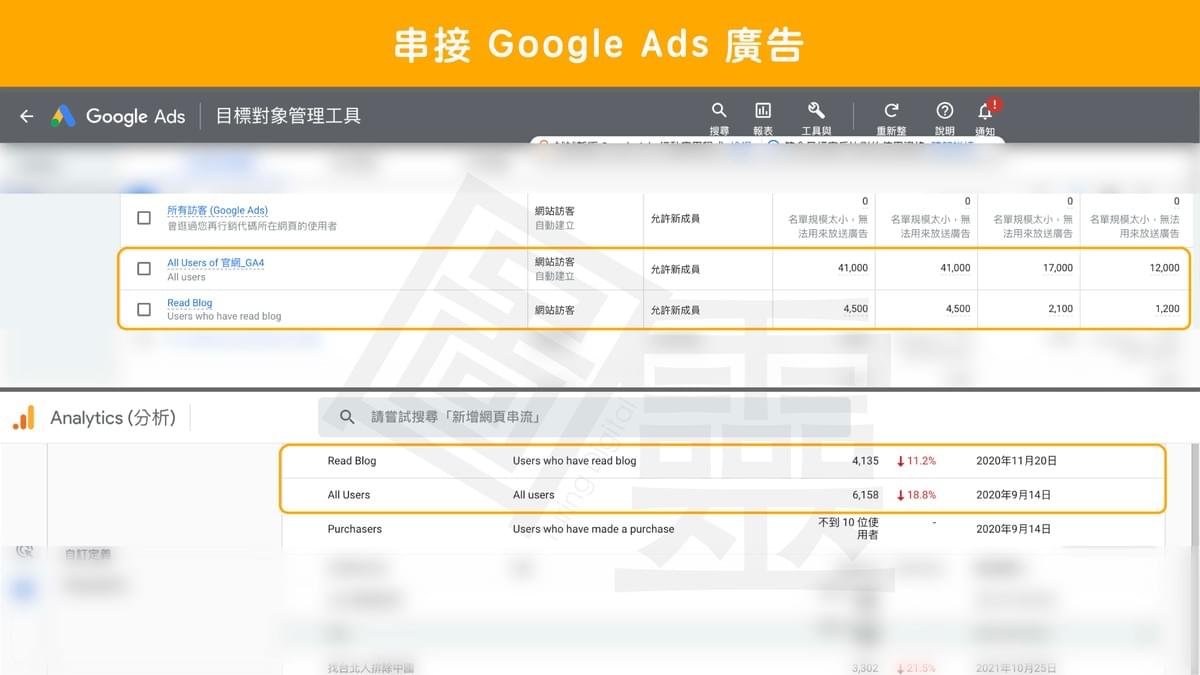Open the 所有訪客 (Google Ads) audience link
1200x675 pixels.
[x=217, y=211]
